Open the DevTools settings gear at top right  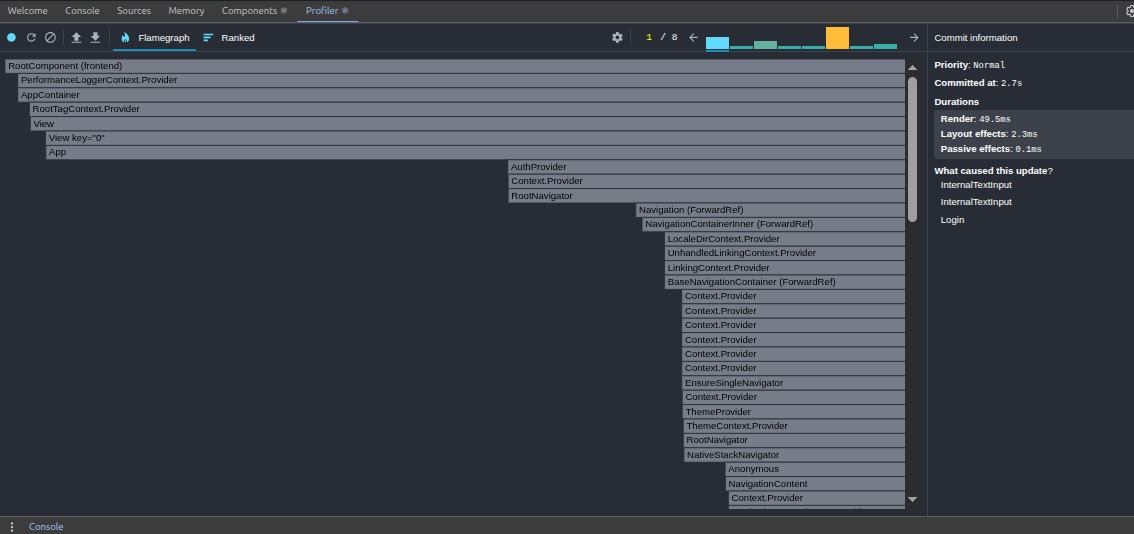click(x=1130, y=11)
